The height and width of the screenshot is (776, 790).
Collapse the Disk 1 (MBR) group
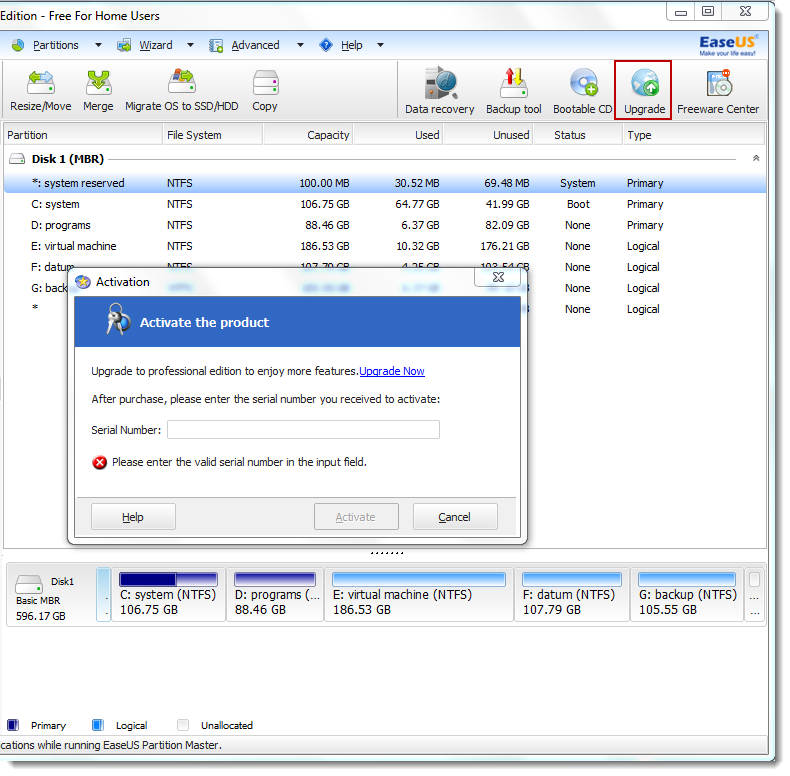pyautogui.click(x=755, y=158)
